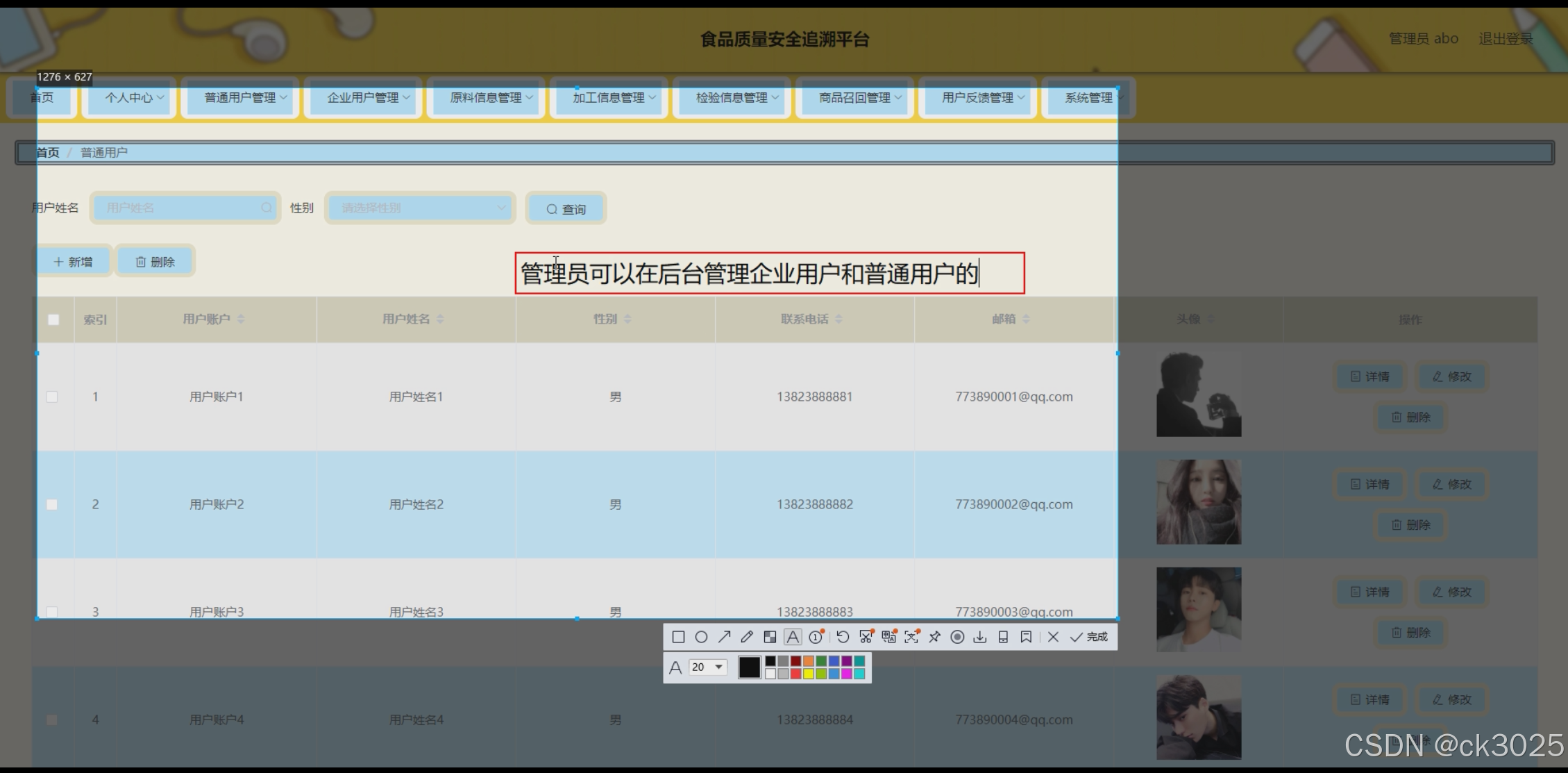The width and height of the screenshot is (1568, 773).
Task: Expand the 系统管理 dropdown menu
Action: (1087, 98)
